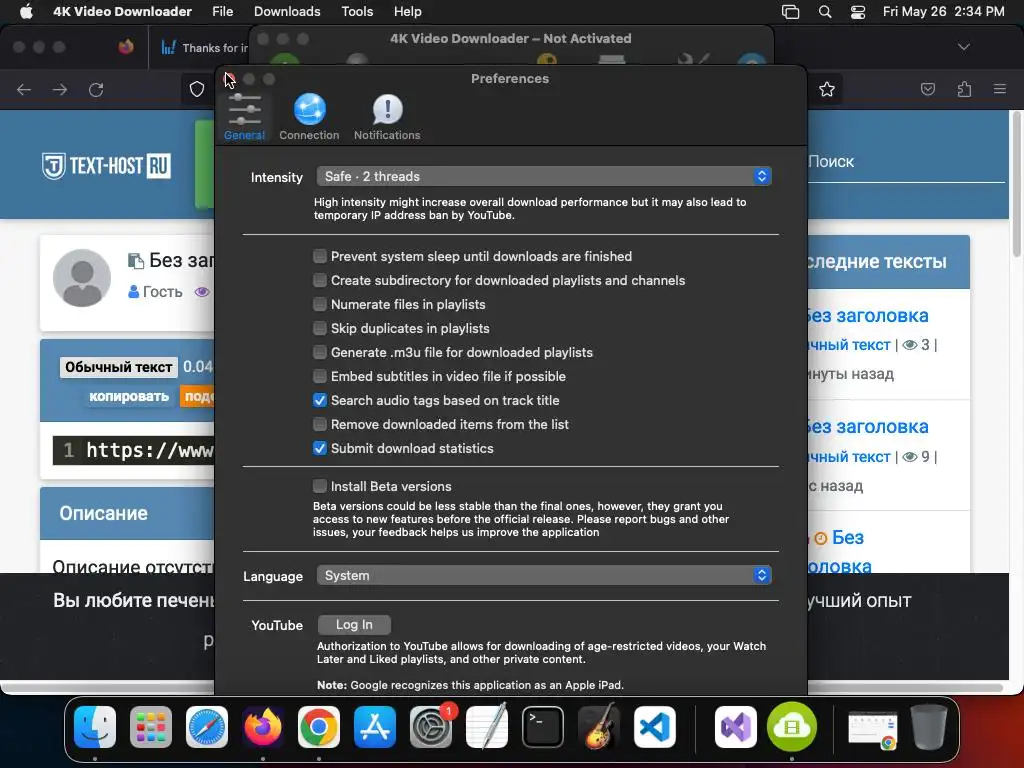The image size is (1024, 768).
Task: Enable Numerate files in playlists
Action: [x=319, y=304]
